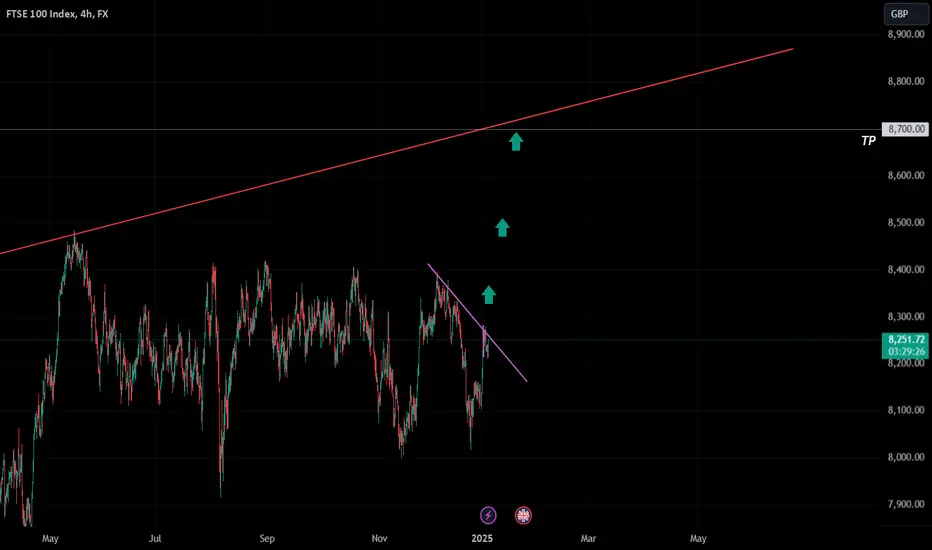932x550 pixels.
Task: Click the 8,400.00 price axis label
Action: pos(906,269)
